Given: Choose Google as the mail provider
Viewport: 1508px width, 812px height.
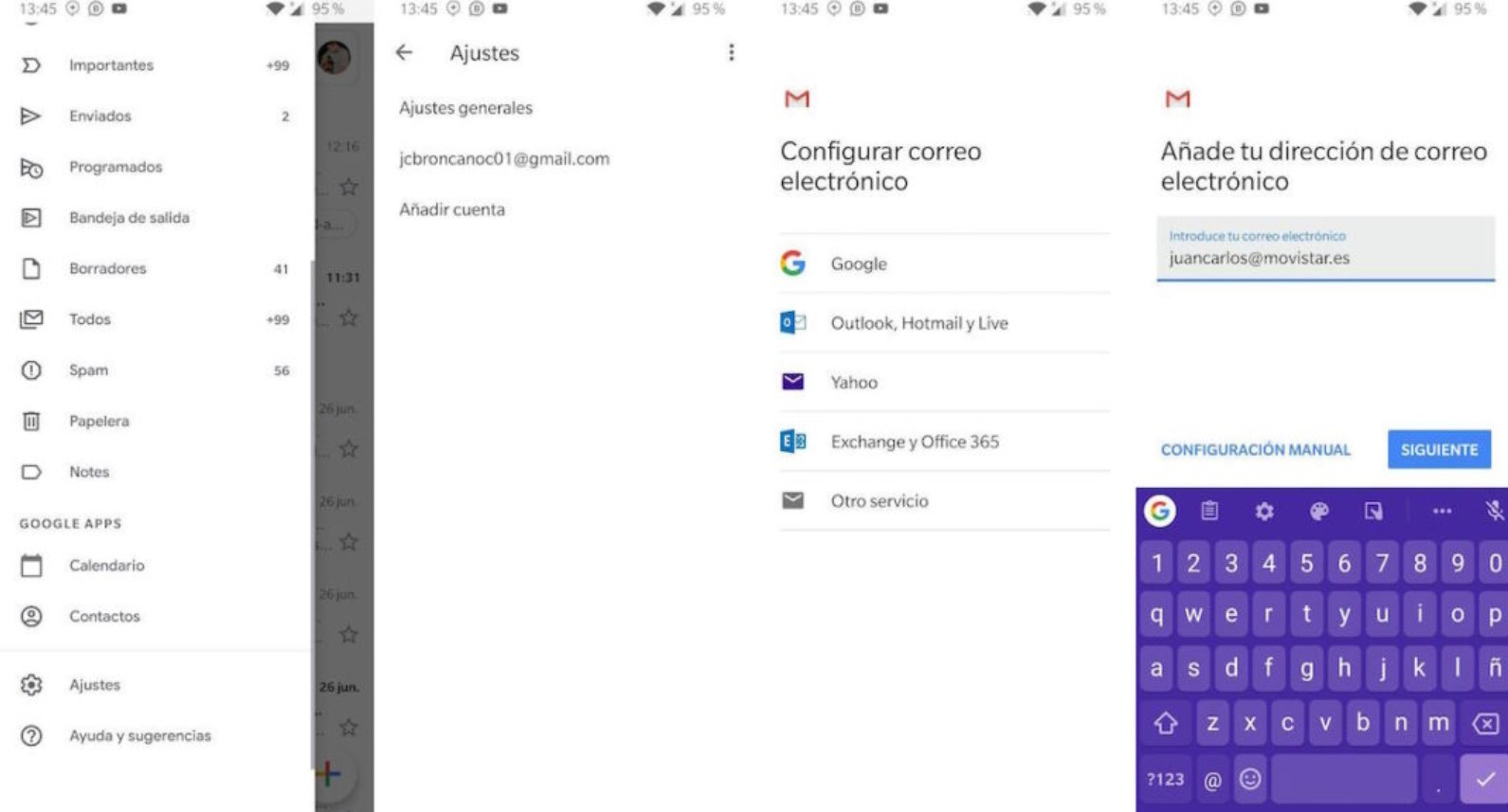Looking at the screenshot, I should [x=944, y=263].
